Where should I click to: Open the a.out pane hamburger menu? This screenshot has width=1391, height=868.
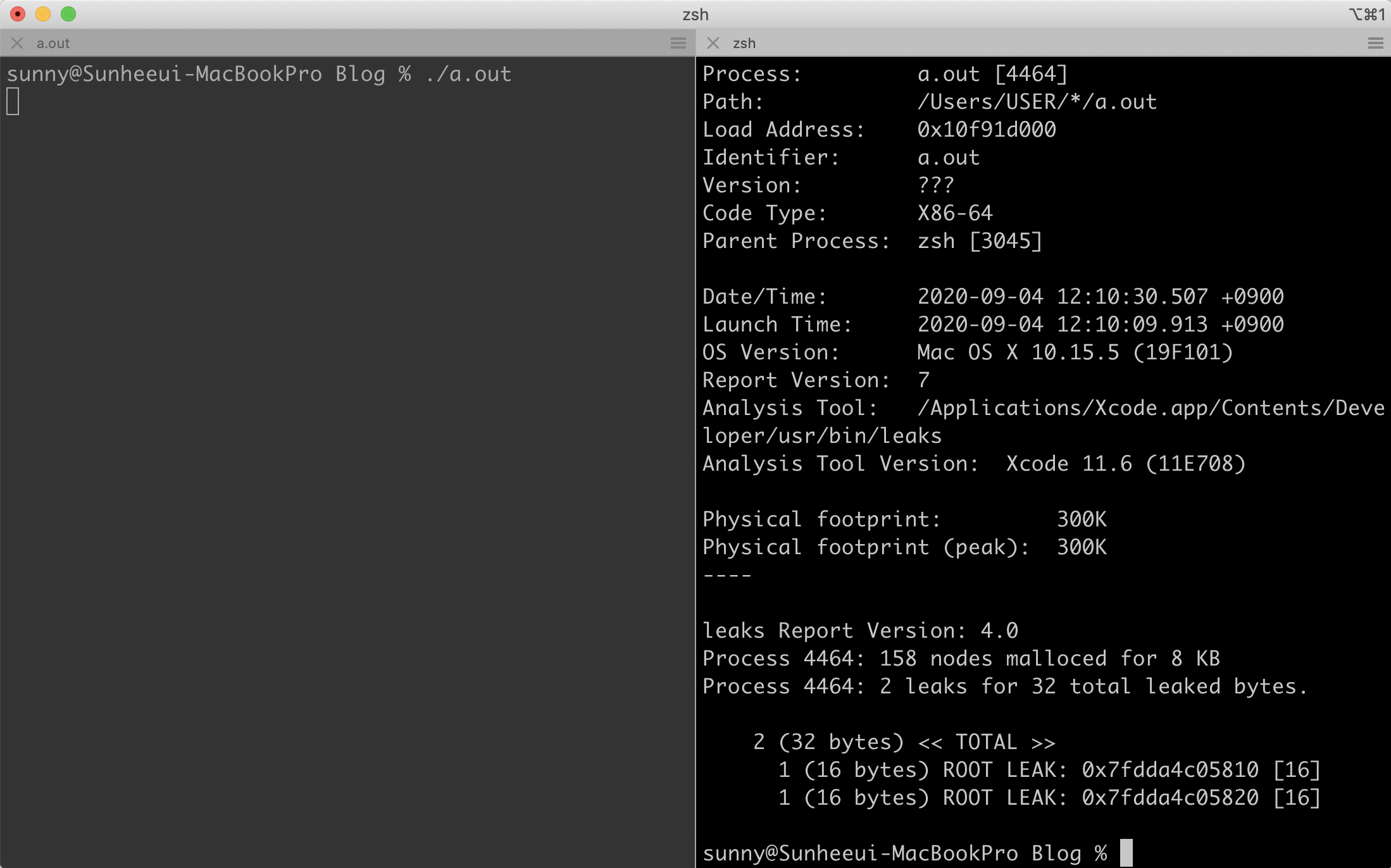pos(678,43)
